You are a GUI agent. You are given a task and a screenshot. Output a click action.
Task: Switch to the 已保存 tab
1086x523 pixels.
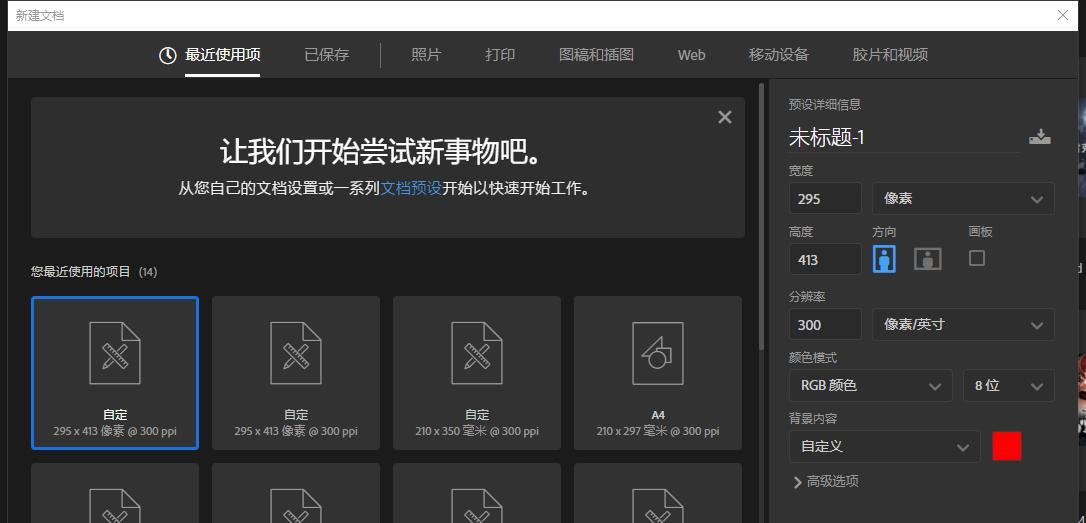[326, 55]
